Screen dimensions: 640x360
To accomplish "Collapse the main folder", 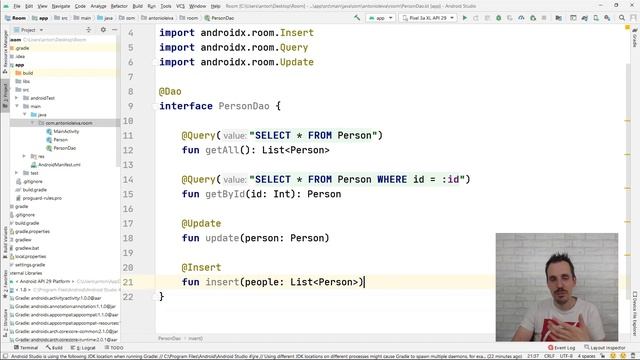I will pos(17,106).
